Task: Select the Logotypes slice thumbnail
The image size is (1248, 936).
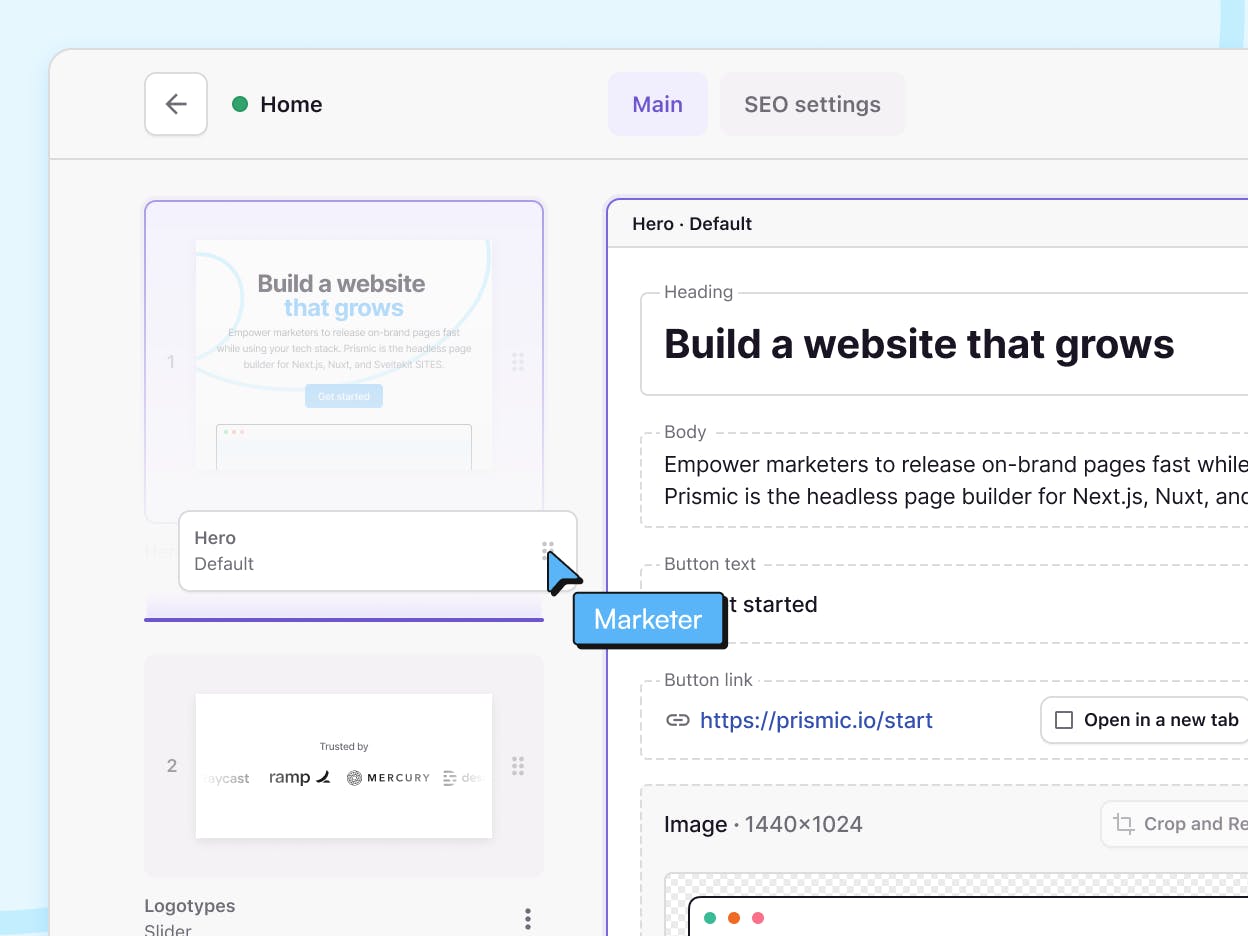Action: pyautogui.click(x=343, y=766)
